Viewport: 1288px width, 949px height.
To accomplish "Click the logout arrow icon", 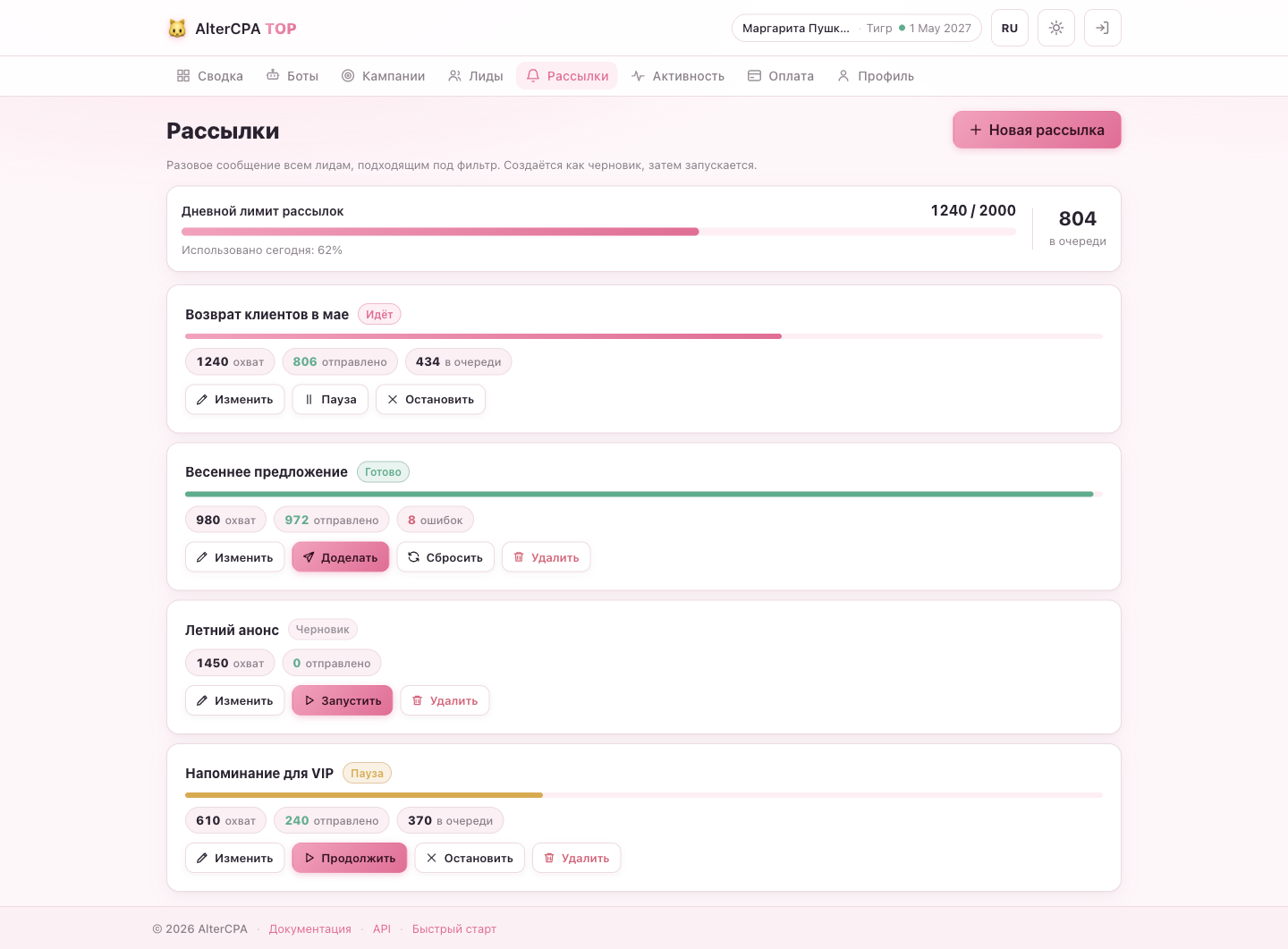I will (x=1103, y=28).
